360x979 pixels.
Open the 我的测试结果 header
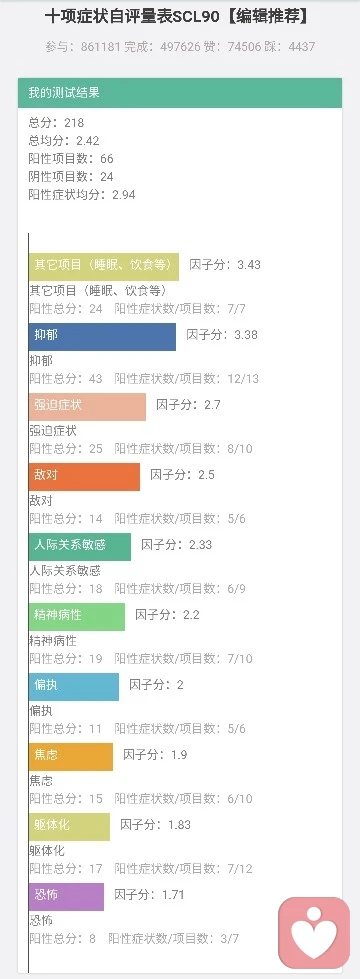[x=180, y=93]
